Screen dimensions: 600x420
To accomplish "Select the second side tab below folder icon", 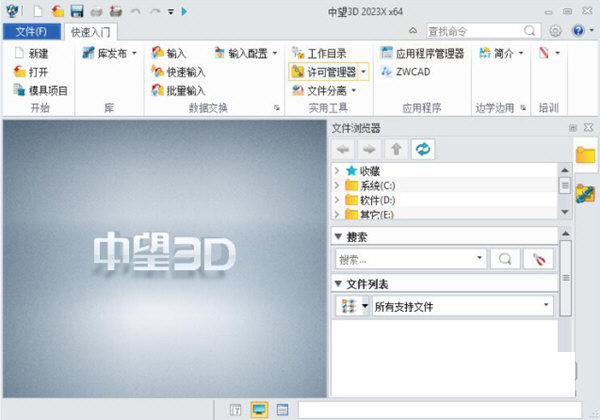I will pyautogui.click(x=586, y=194).
